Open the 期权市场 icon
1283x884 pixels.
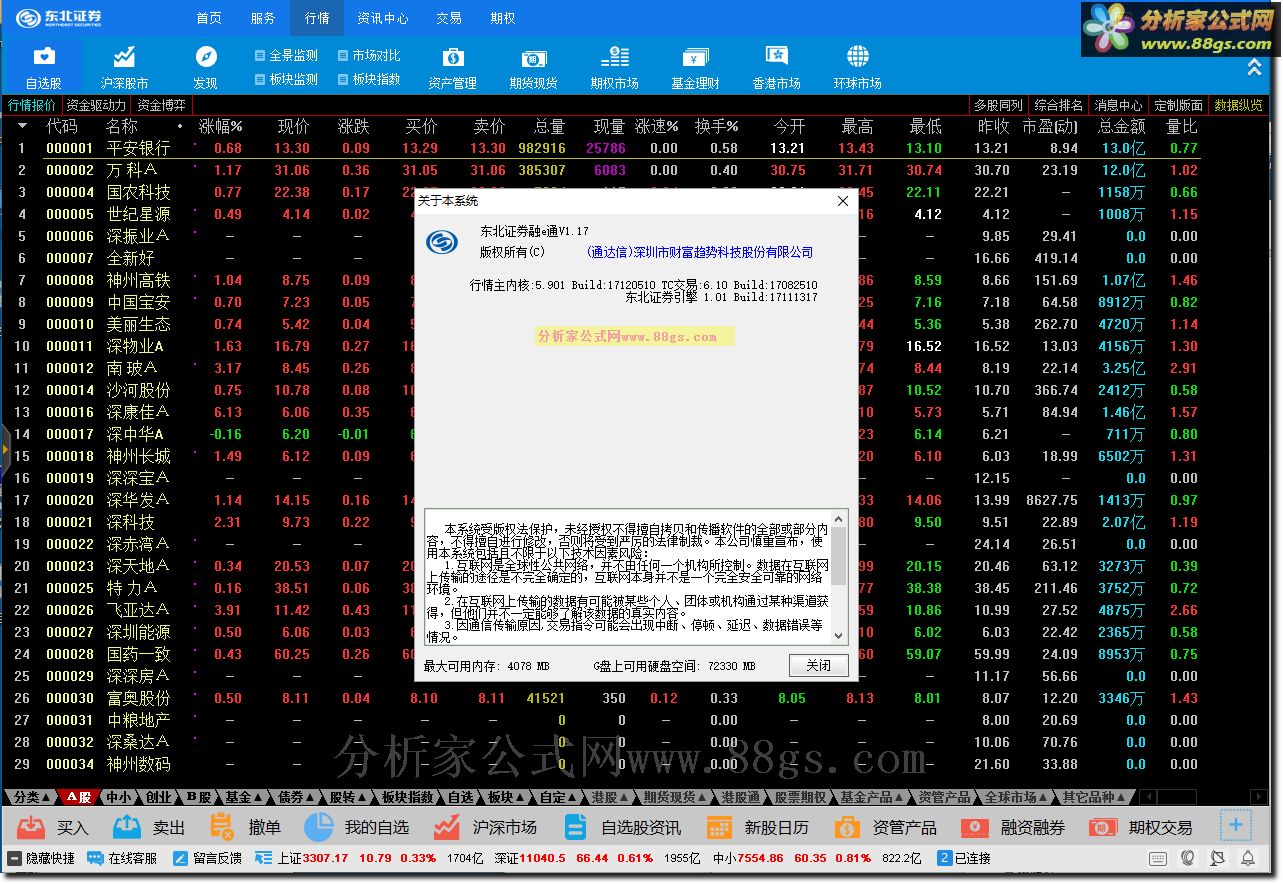coord(614,66)
